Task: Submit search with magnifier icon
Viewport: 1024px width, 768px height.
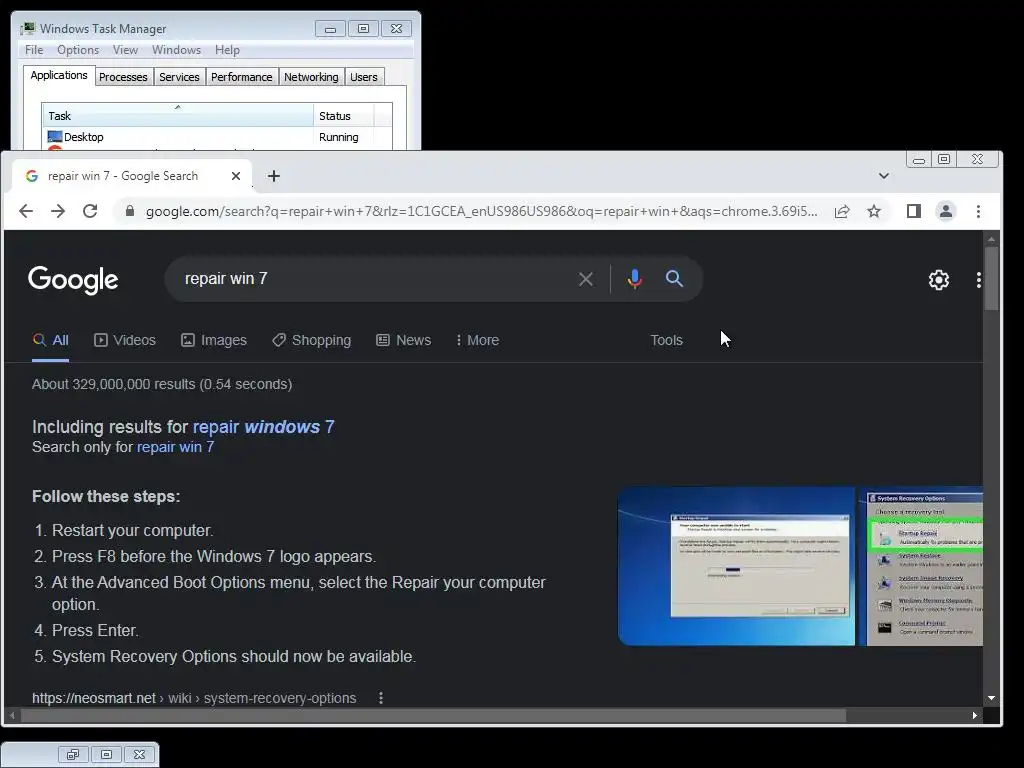Action: click(674, 279)
